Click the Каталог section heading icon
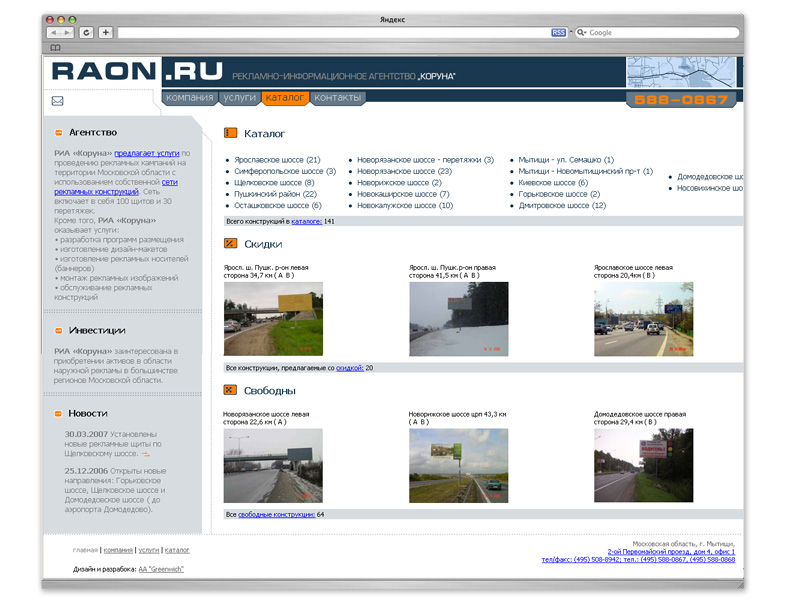Image resolution: width=800 pixels, height=600 pixels. click(x=231, y=133)
